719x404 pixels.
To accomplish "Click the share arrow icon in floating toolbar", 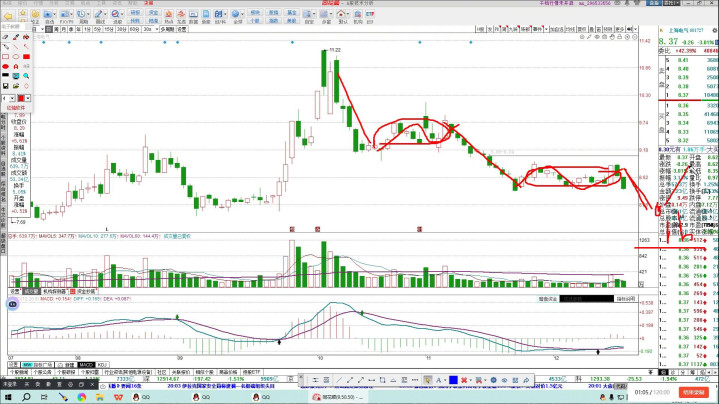I will (526, 380).
